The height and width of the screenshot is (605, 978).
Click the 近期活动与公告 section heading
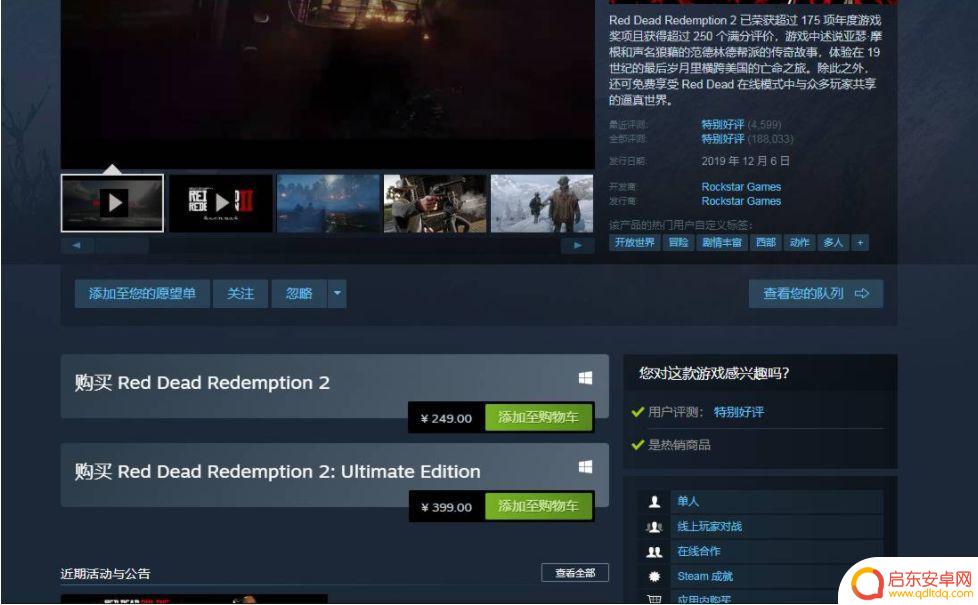105,574
